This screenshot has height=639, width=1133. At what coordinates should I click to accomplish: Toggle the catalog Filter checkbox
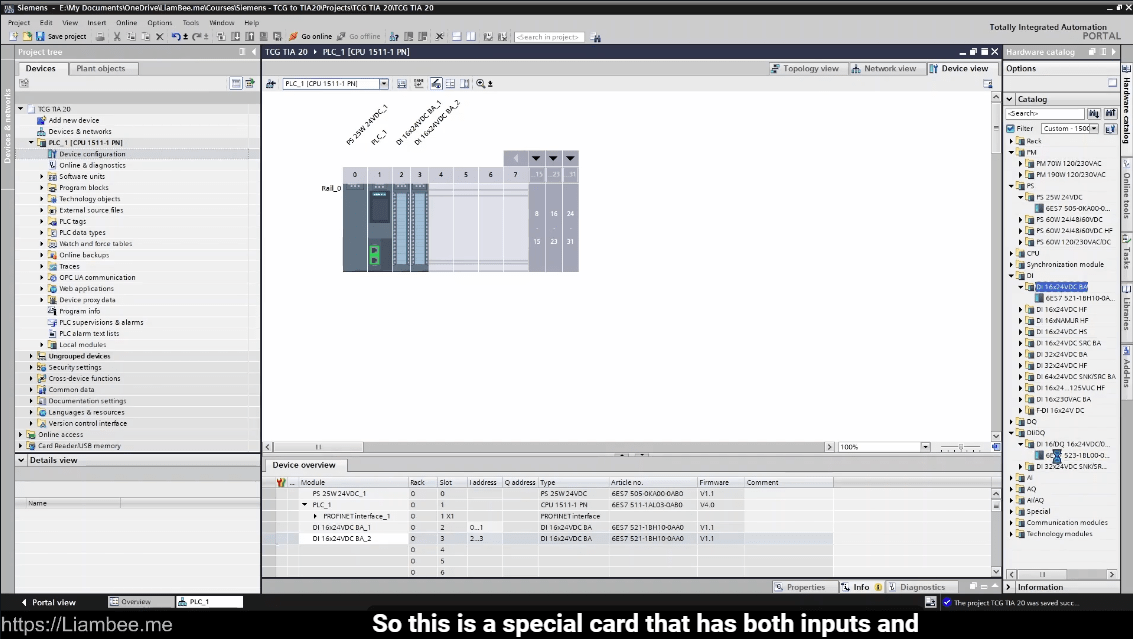(1011, 128)
